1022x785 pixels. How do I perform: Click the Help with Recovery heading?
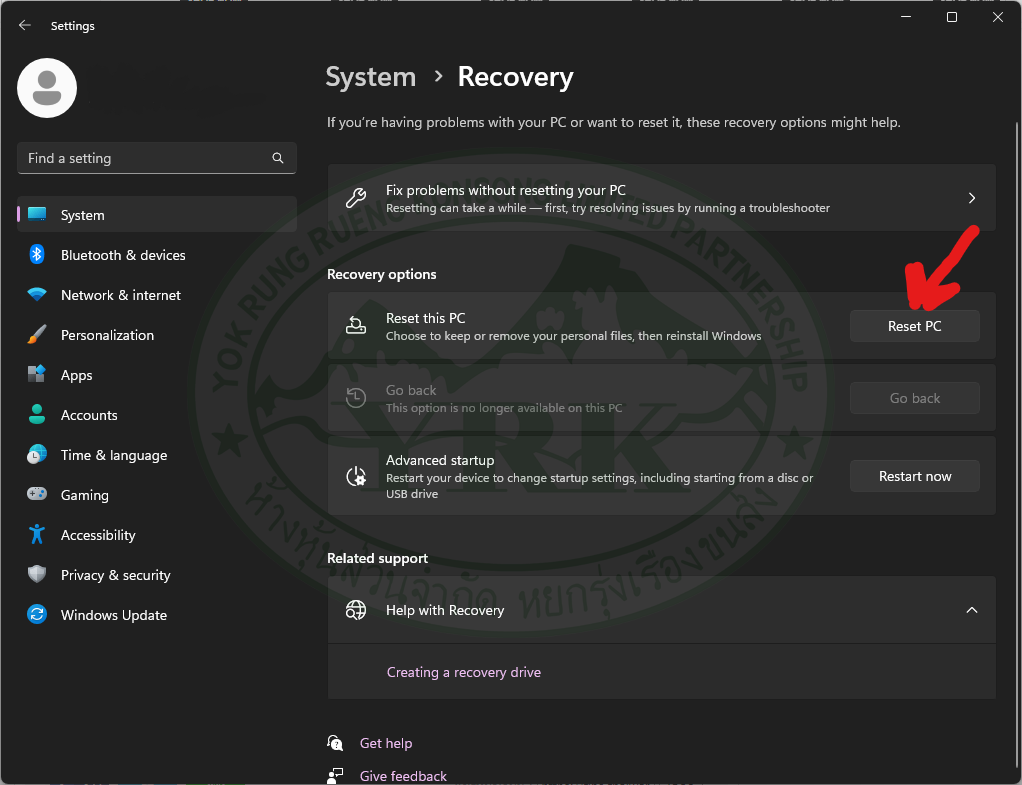(x=445, y=610)
